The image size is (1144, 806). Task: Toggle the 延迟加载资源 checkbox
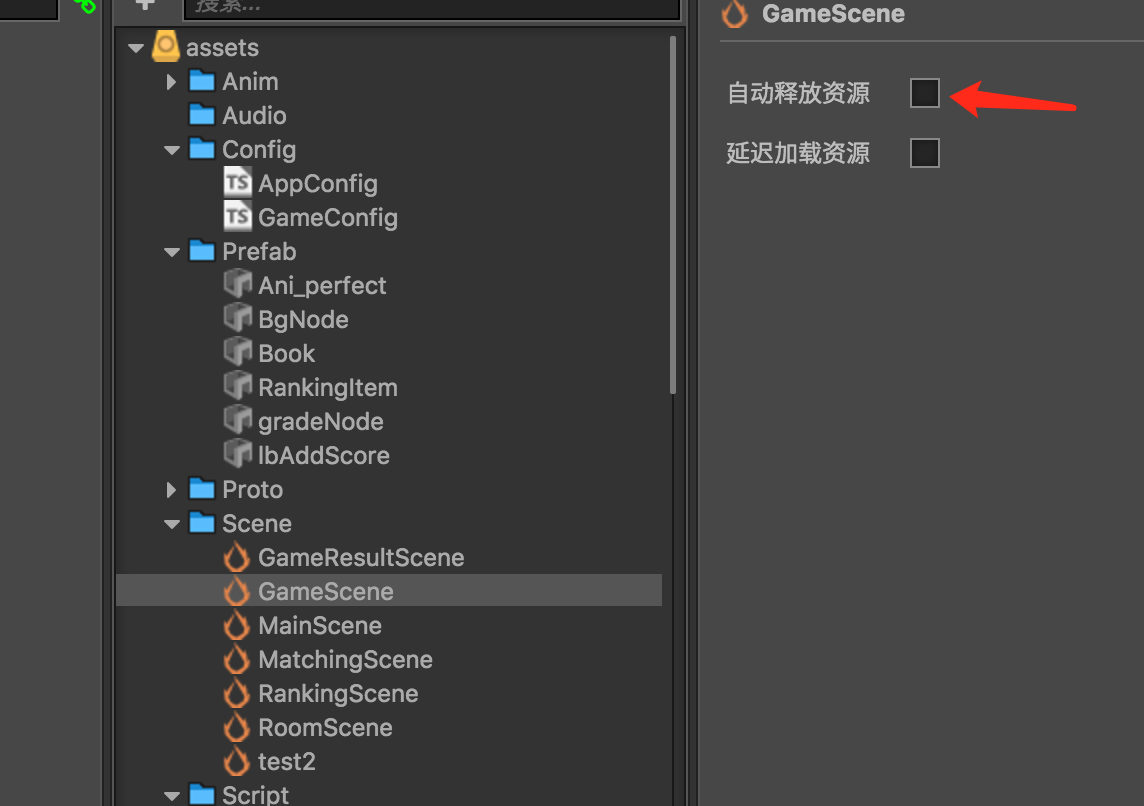pos(925,153)
